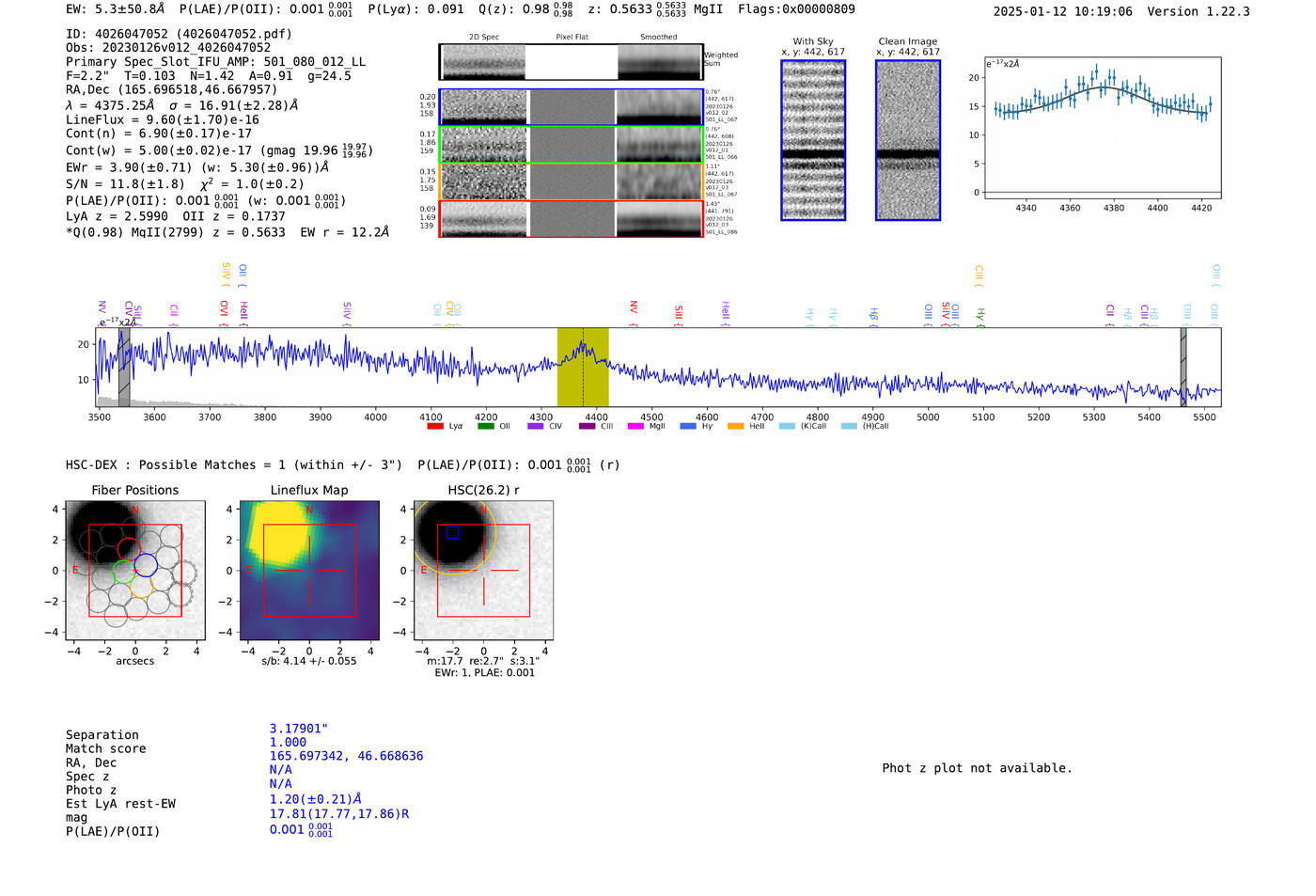This screenshot has height=896, width=1316.
Task: Click the green OII legend swatch
Action: 486,427
